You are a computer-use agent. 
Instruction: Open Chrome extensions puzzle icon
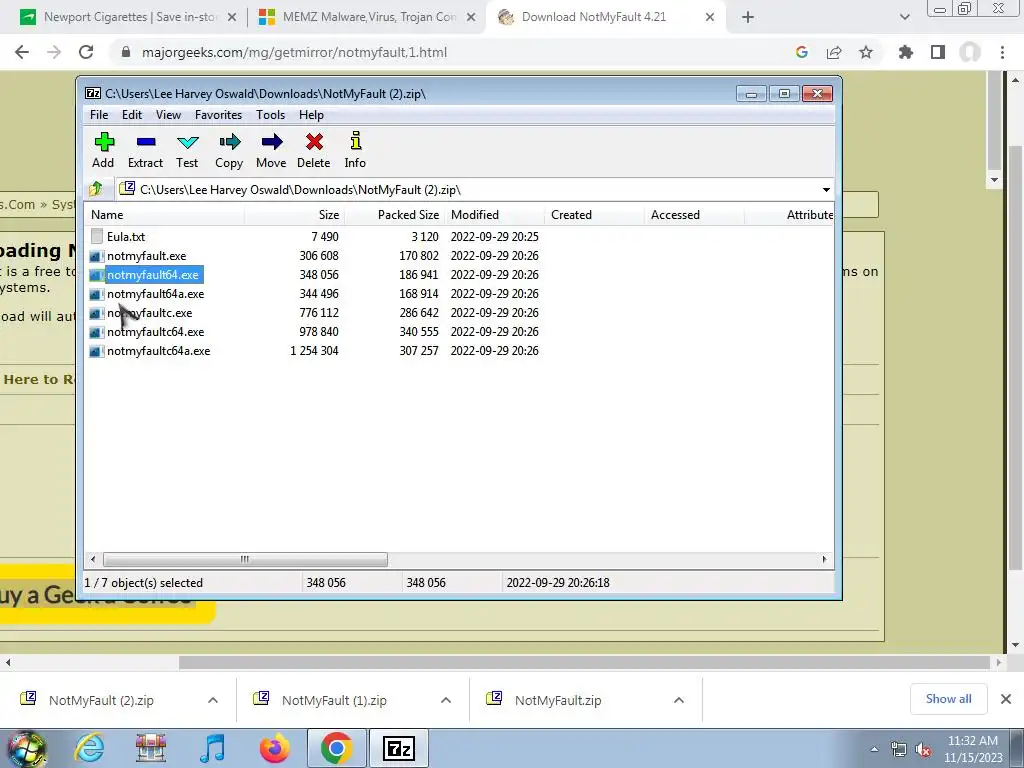click(906, 52)
